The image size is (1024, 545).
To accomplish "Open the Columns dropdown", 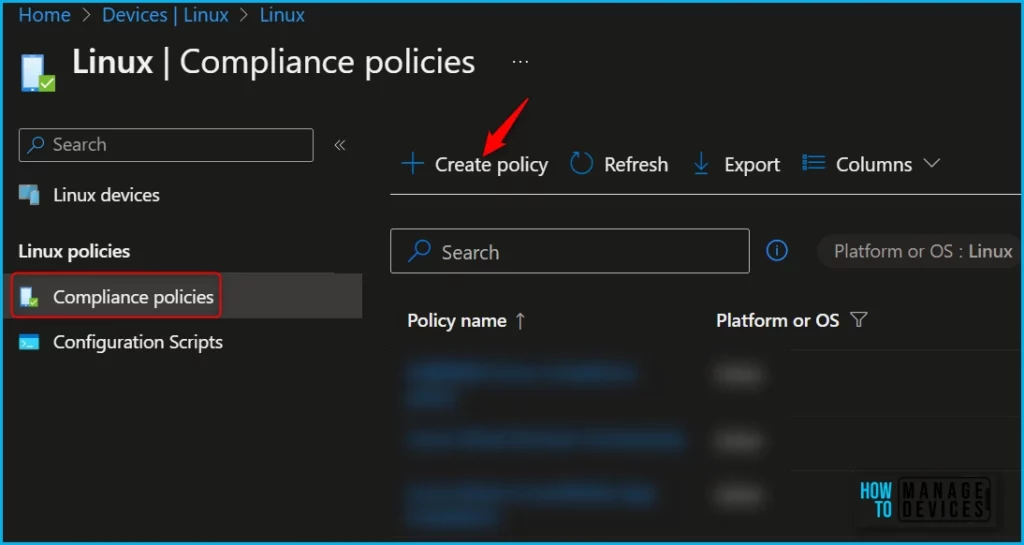I will [x=871, y=164].
